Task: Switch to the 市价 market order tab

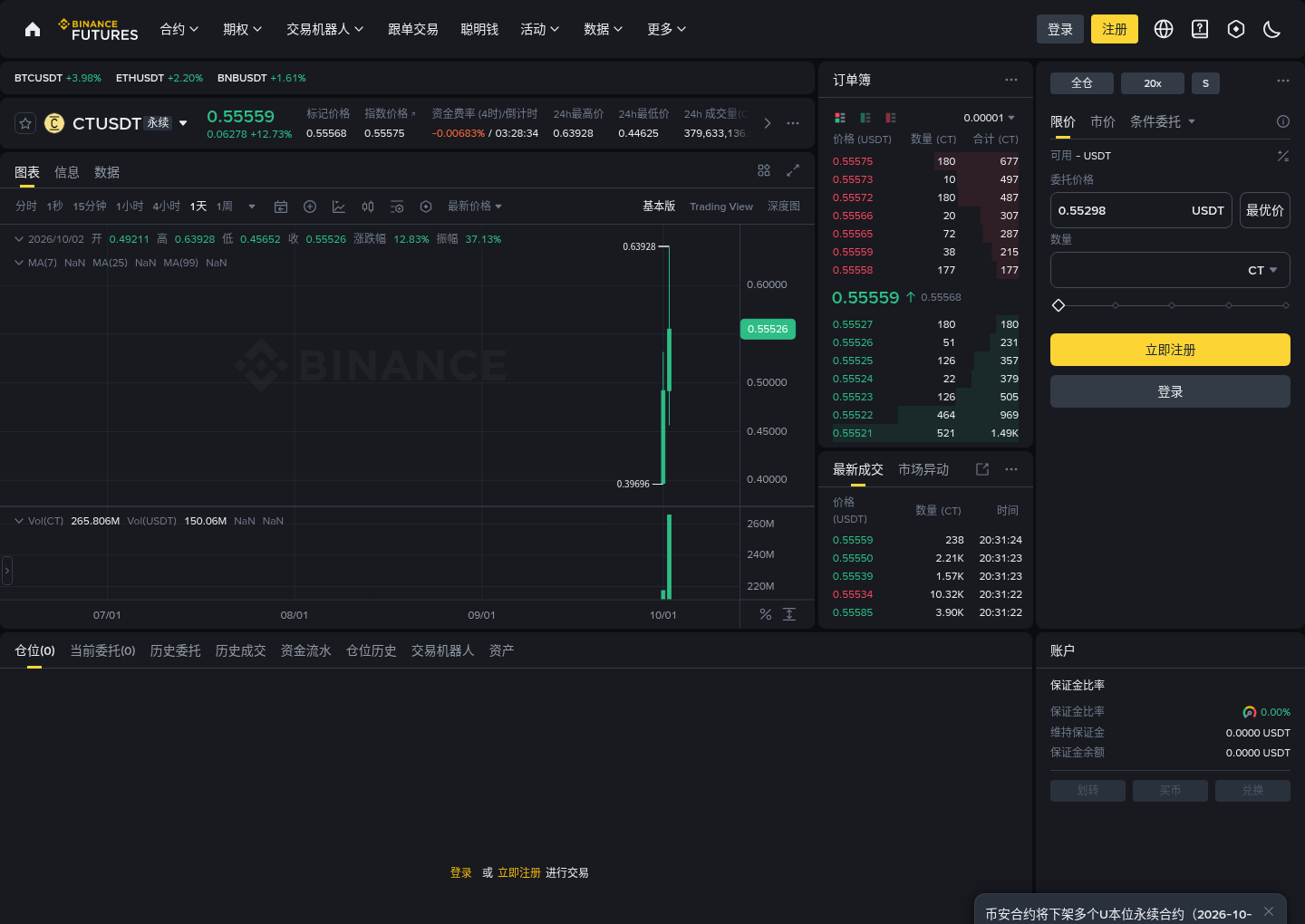Action: click(1103, 121)
